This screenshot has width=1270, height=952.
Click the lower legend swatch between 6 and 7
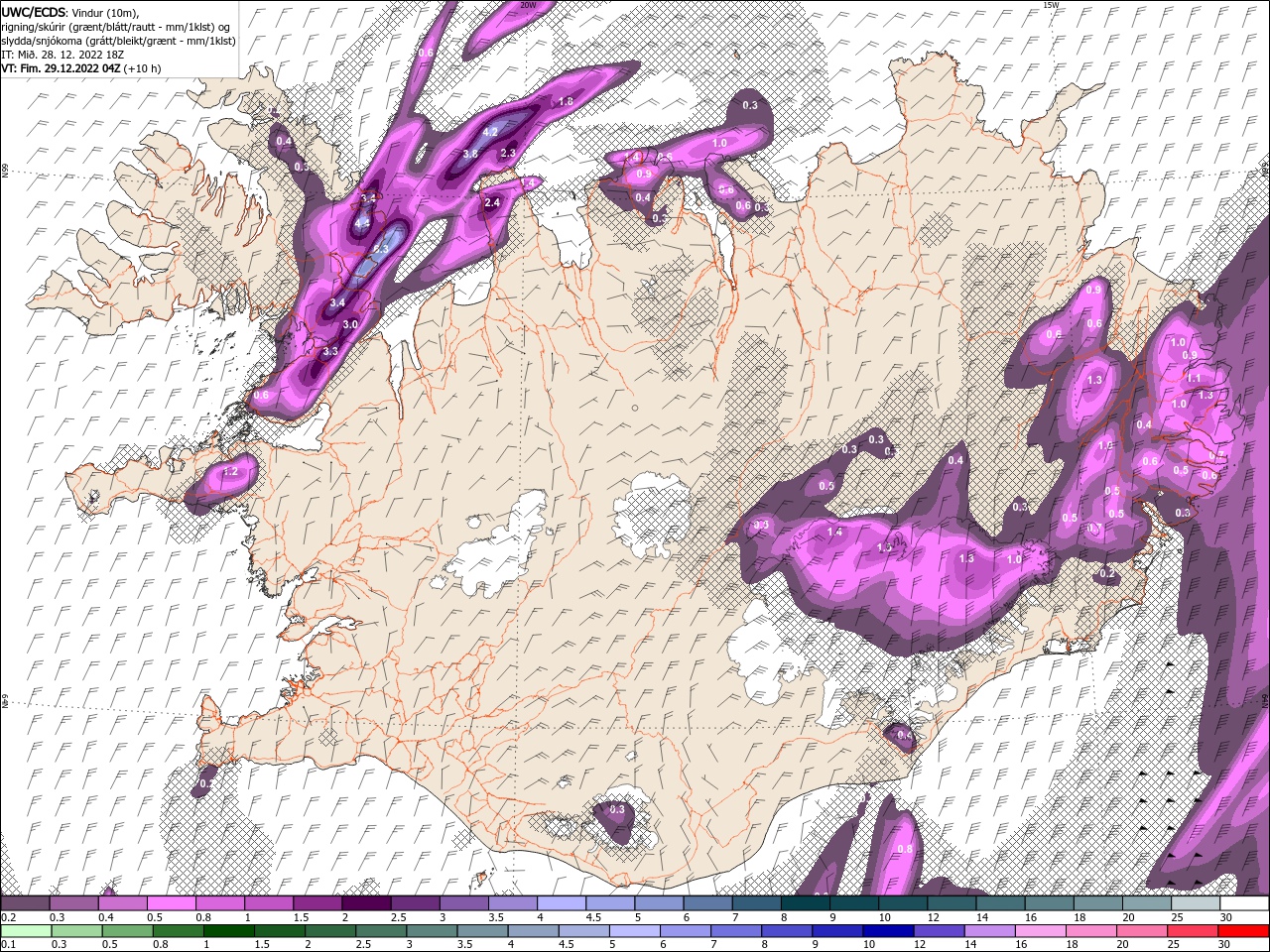[686, 931]
